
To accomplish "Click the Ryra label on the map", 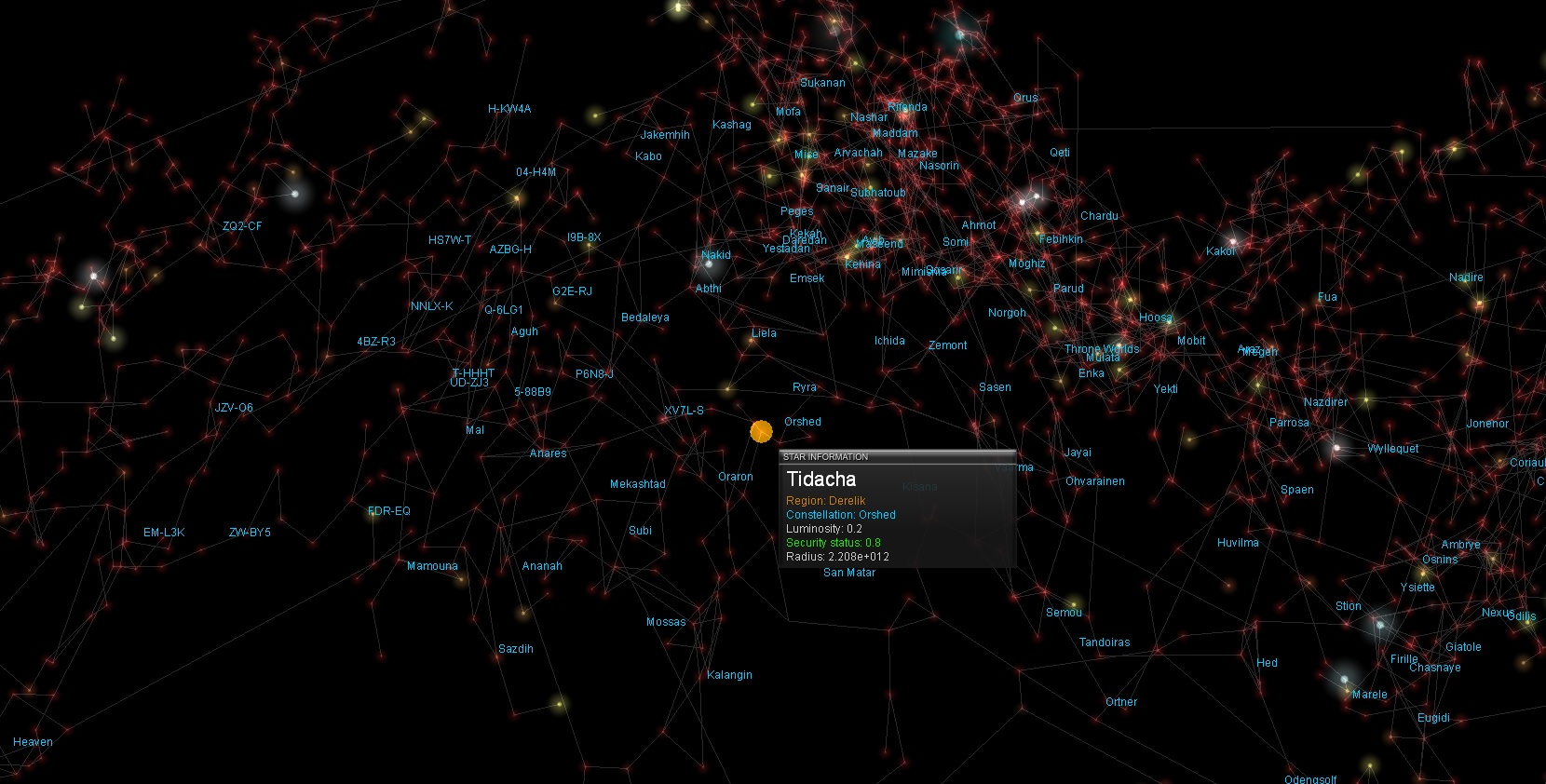I will pos(805,387).
